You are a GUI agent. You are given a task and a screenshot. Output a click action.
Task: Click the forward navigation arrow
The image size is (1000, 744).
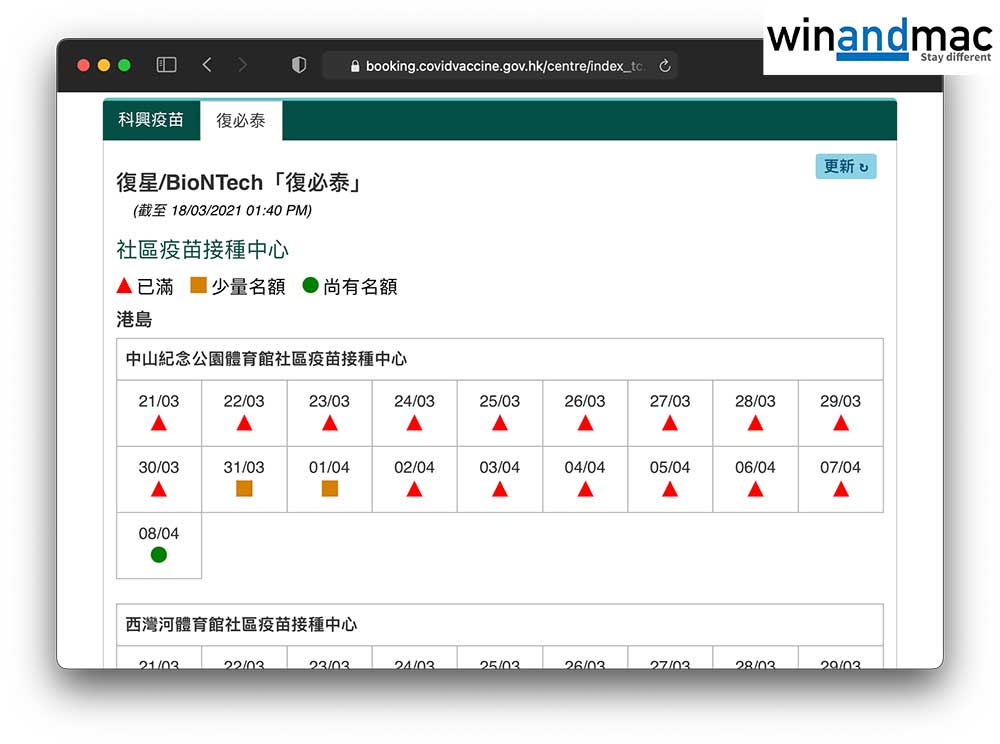pos(242,65)
